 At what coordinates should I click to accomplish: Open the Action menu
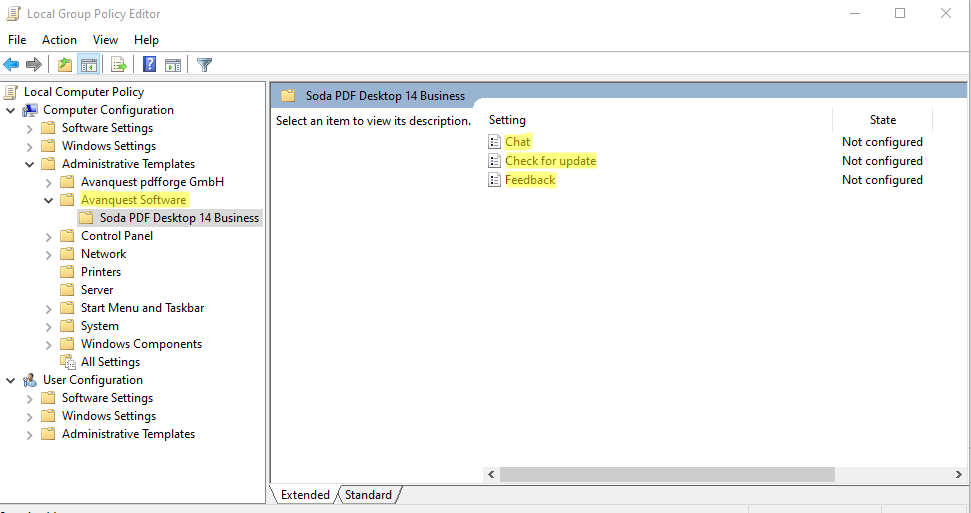click(59, 40)
